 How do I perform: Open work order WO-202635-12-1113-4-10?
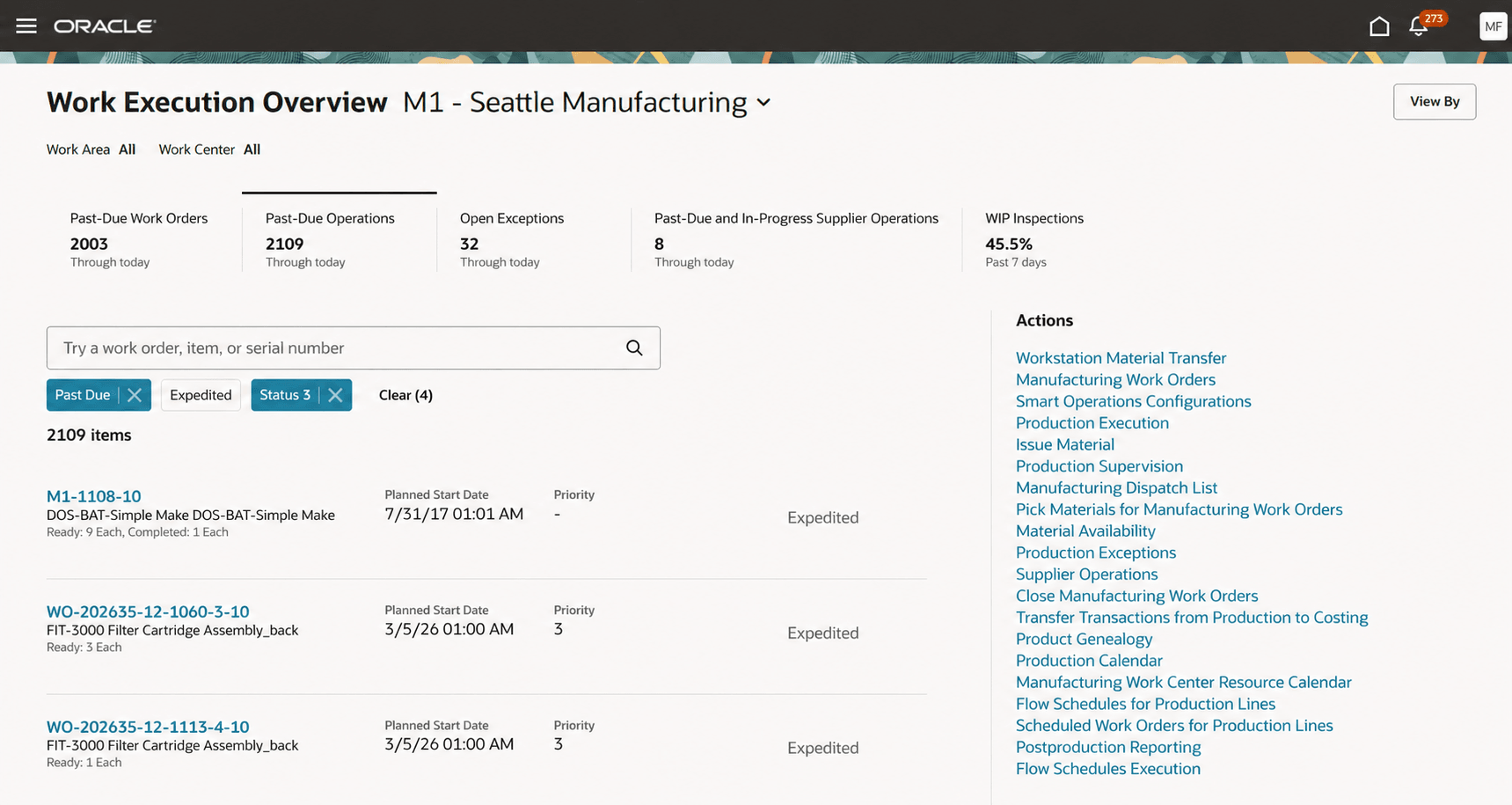point(148,727)
